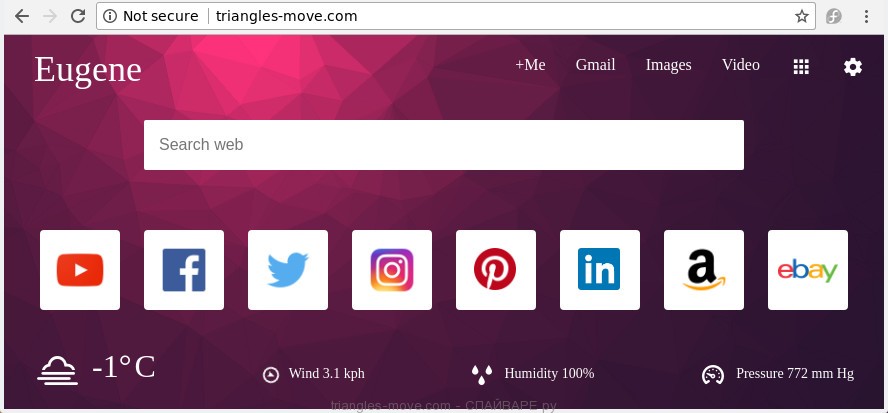Open the Images link
Screen dimensions: 888x413
click(x=668, y=66)
